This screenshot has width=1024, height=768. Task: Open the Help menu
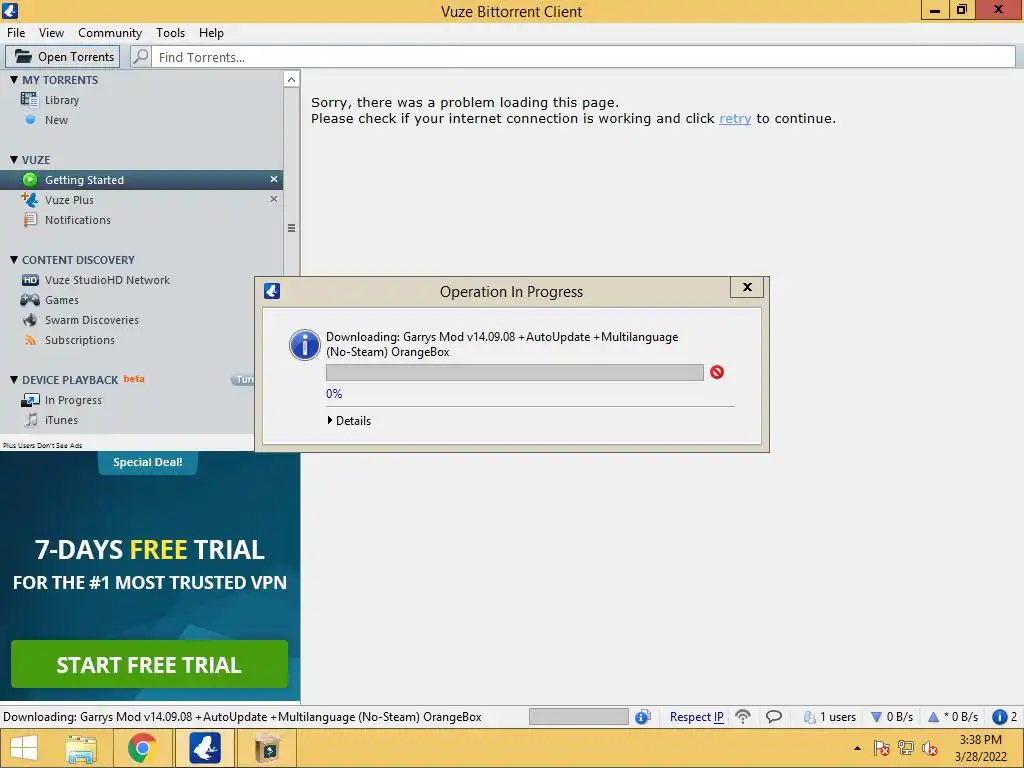[x=211, y=33]
